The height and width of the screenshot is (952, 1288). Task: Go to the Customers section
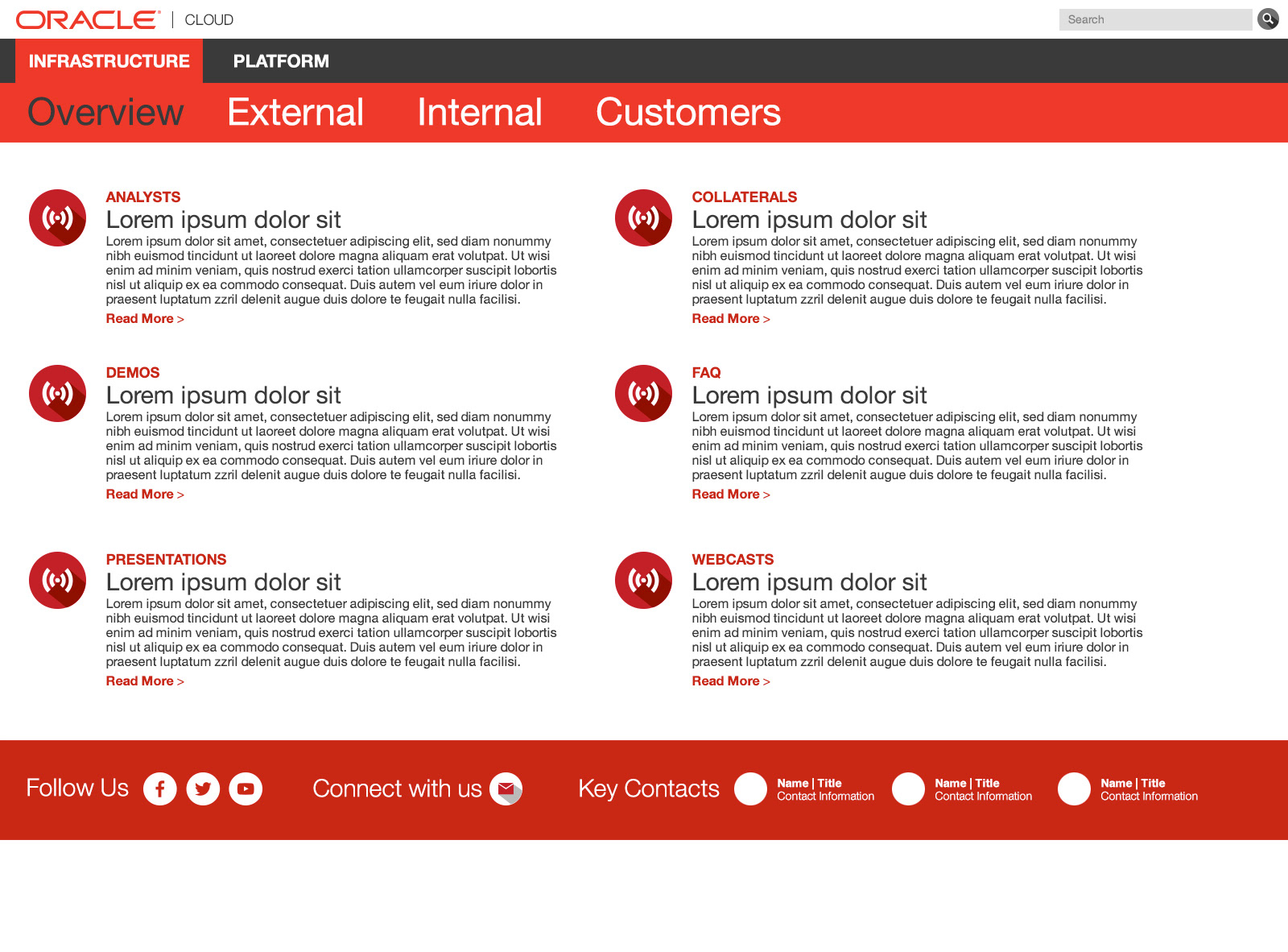tap(687, 113)
